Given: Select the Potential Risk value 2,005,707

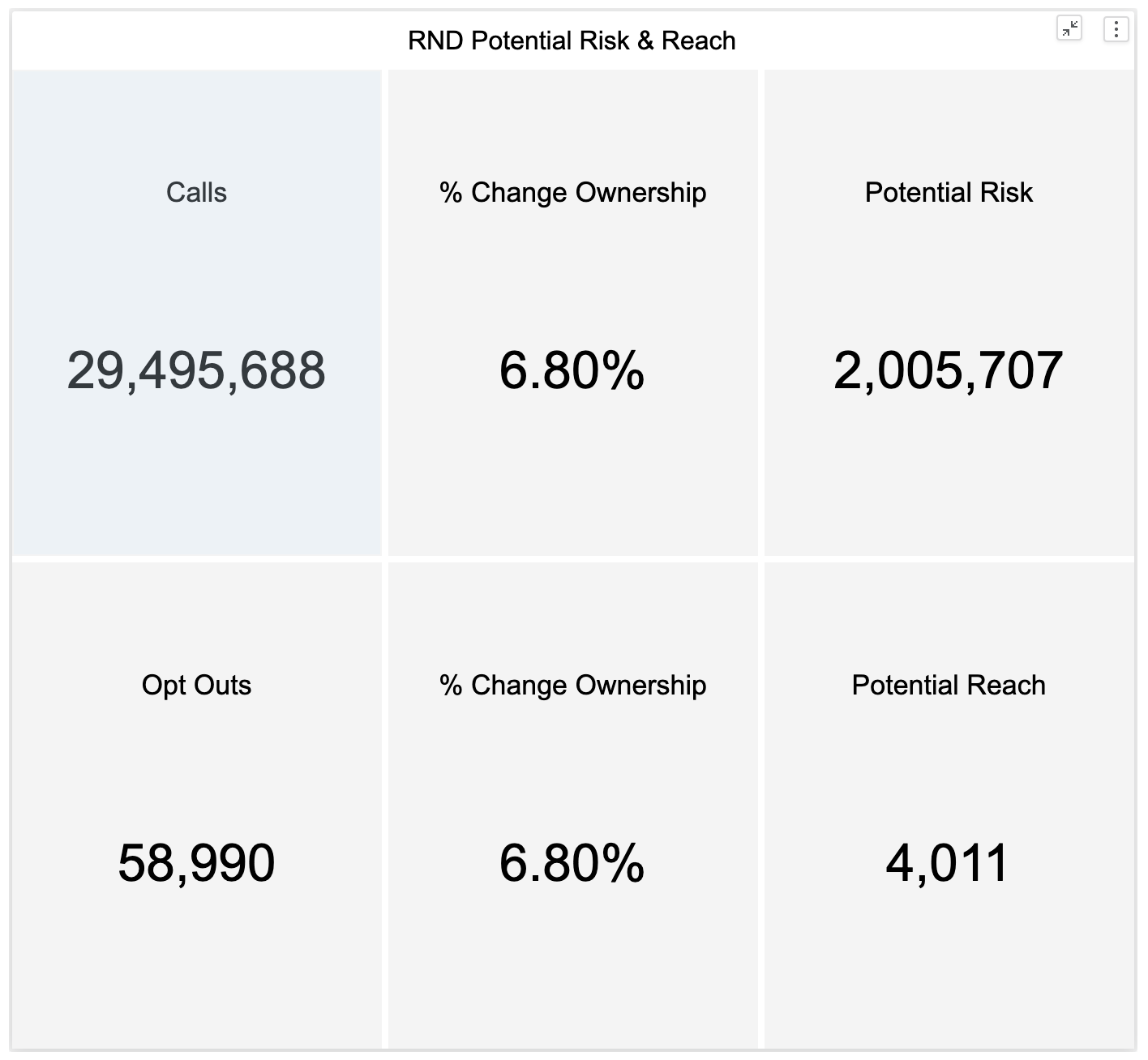Looking at the screenshot, I should pos(948,370).
